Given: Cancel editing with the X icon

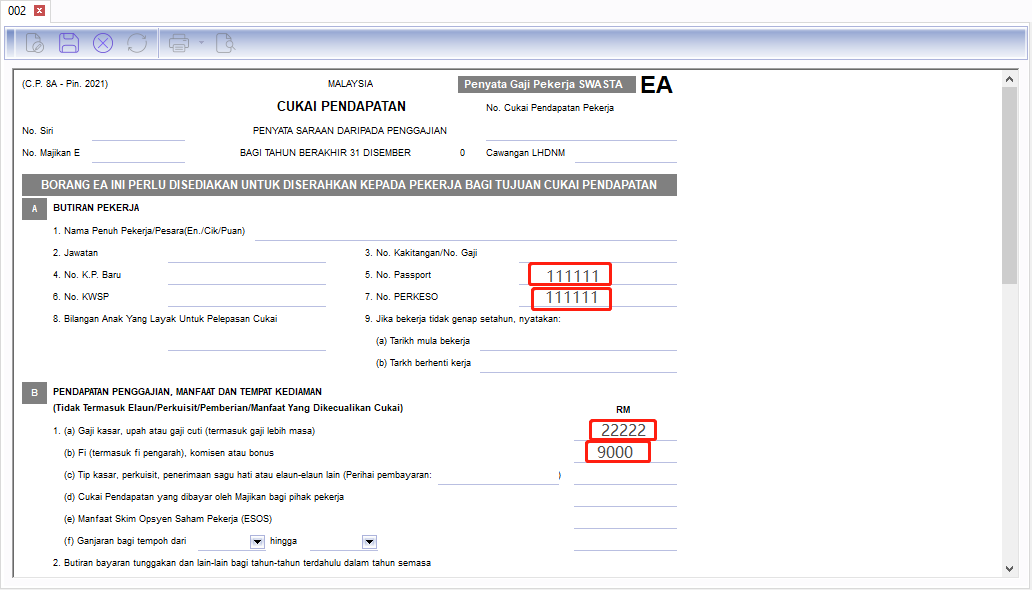Looking at the screenshot, I should [103, 43].
